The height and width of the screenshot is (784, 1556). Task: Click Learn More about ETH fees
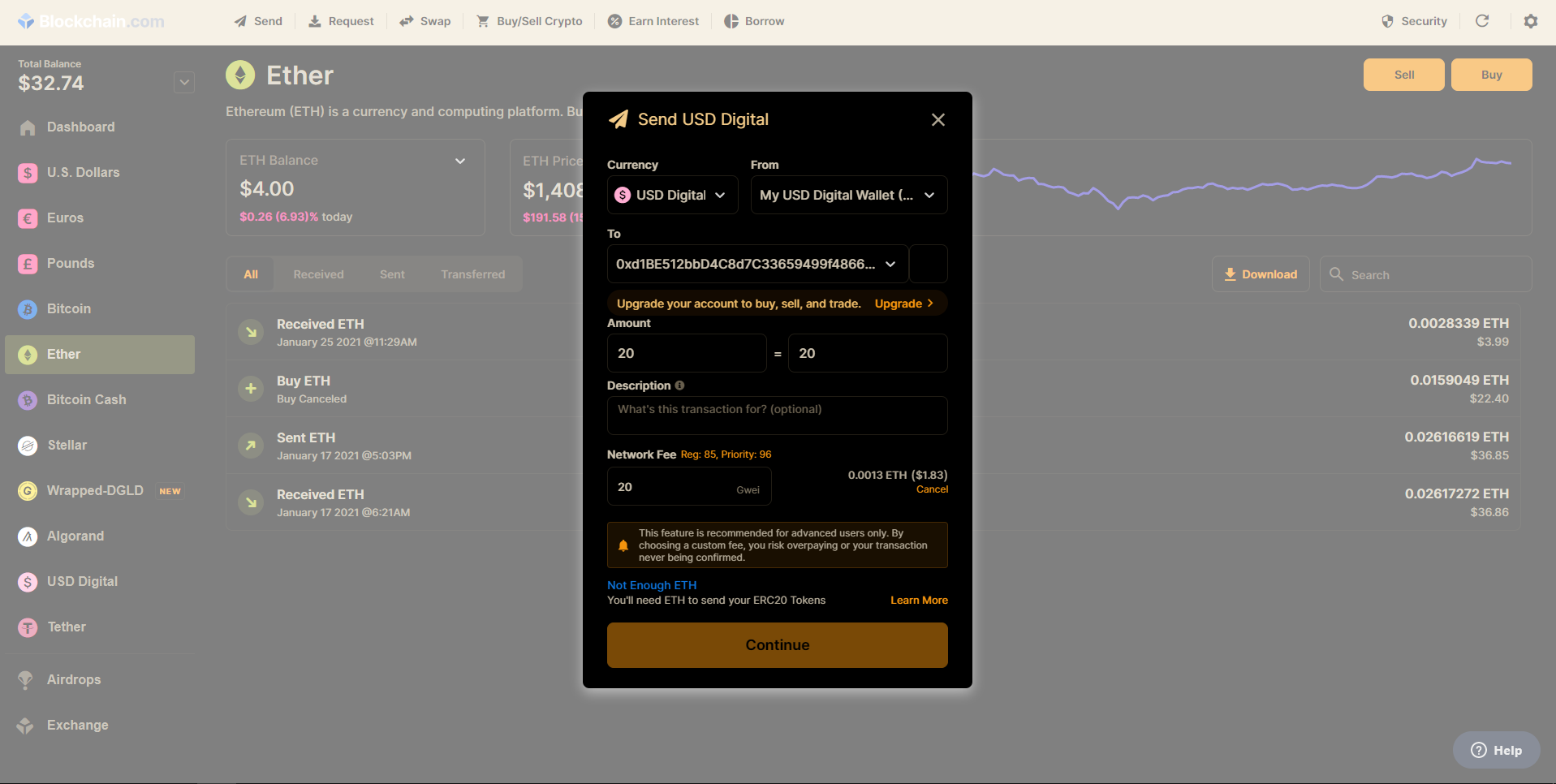pyautogui.click(x=919, y=601)
